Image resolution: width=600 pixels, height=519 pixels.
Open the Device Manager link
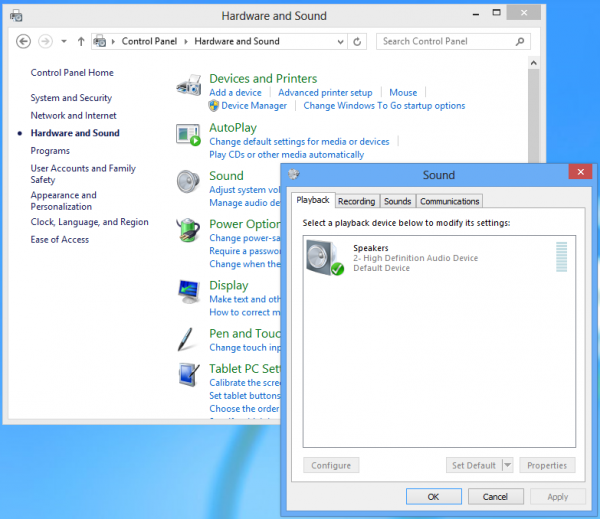(x=254, y=106)
